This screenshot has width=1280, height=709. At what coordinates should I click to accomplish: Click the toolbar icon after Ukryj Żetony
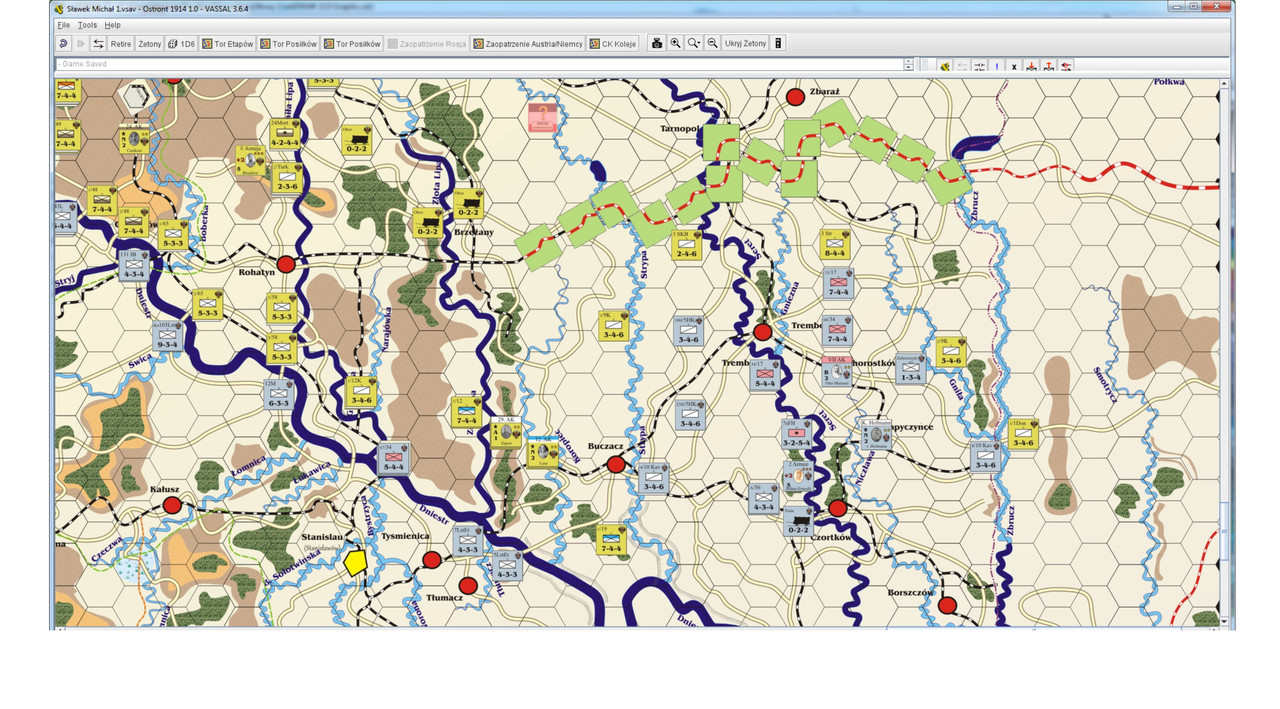pyautogui.click(x=779, y=44)
